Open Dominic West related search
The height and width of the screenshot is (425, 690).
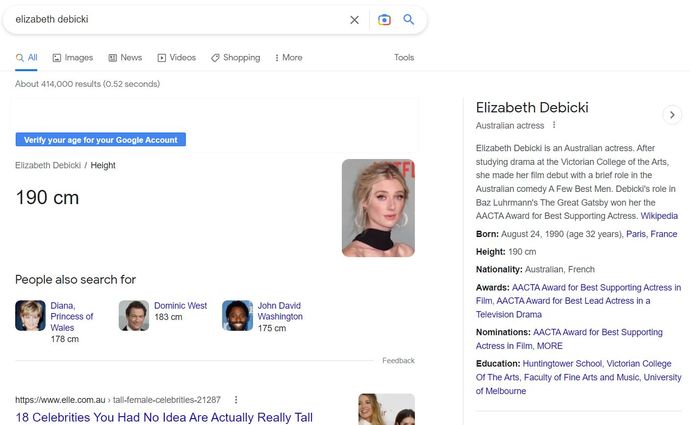180,306
